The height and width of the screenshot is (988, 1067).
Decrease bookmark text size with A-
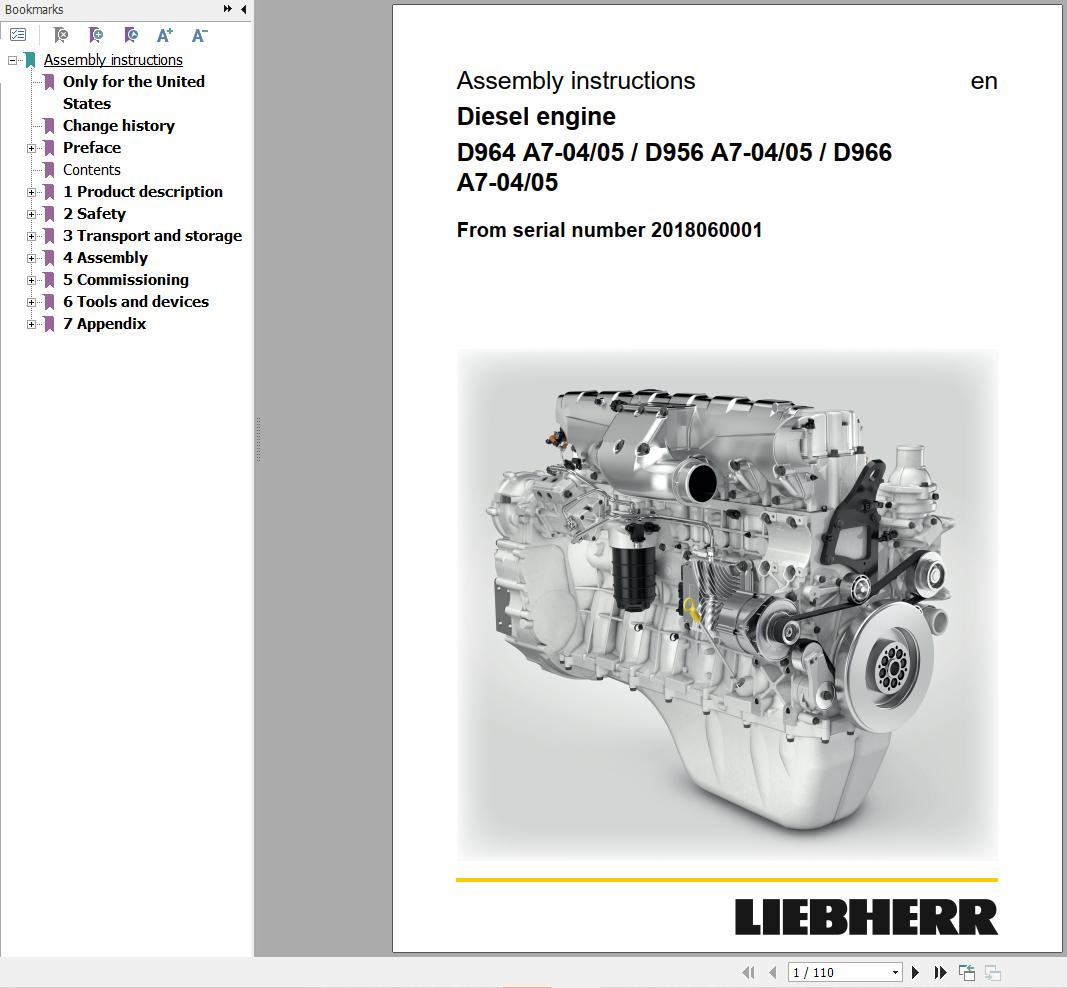[199, 35]
